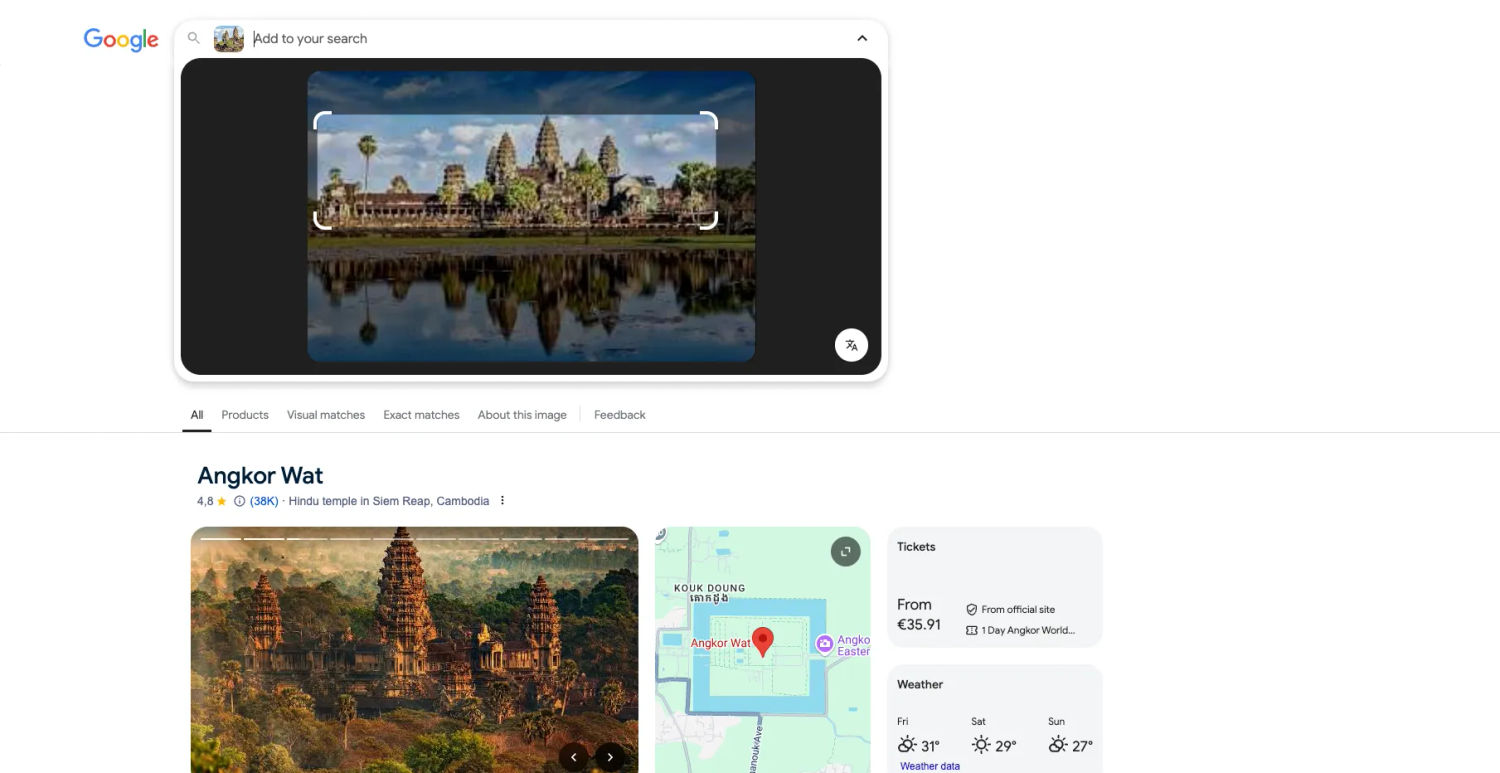Click the red Angkor Wat map pin

coord(763,641)
